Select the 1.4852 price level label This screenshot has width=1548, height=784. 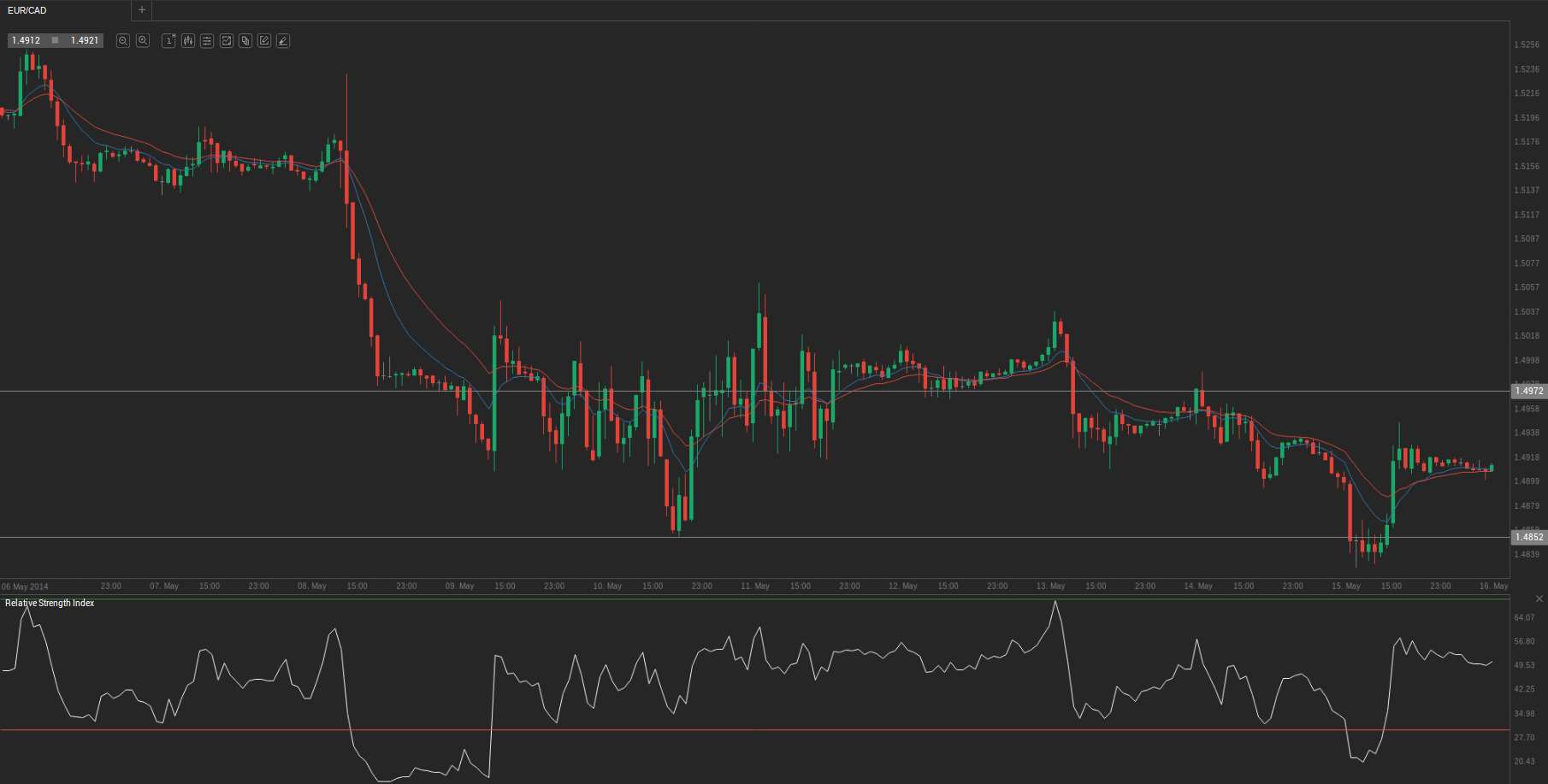click(x=1529, y=537)
